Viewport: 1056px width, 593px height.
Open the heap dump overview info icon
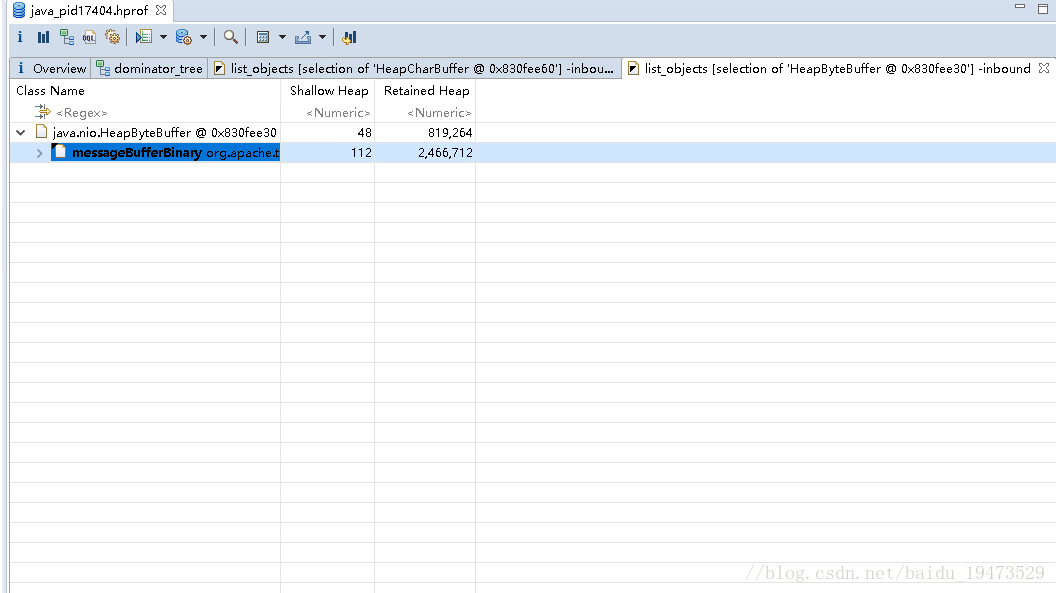coord(20,37)
